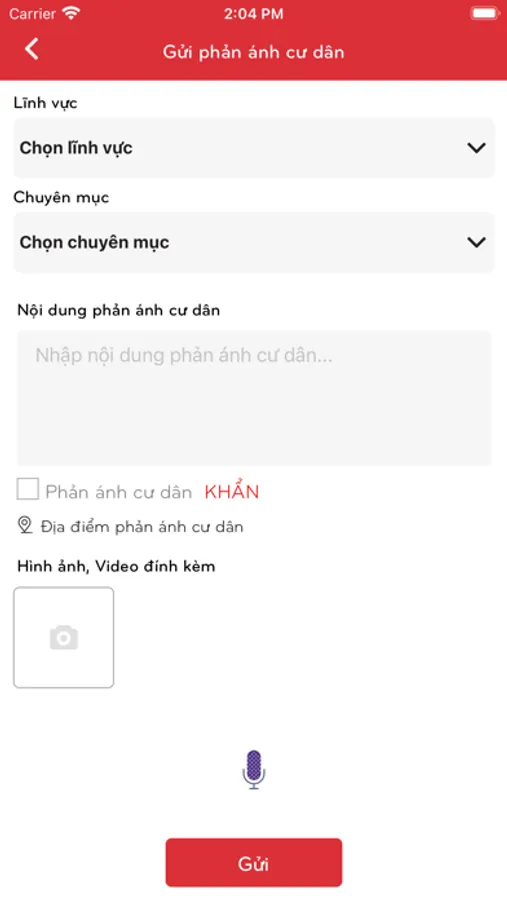Select Địa điểm phản ánh cư dân link
The height and width of the screenshot is (900, 507).
pyautogui.click(x=142, y=527)
